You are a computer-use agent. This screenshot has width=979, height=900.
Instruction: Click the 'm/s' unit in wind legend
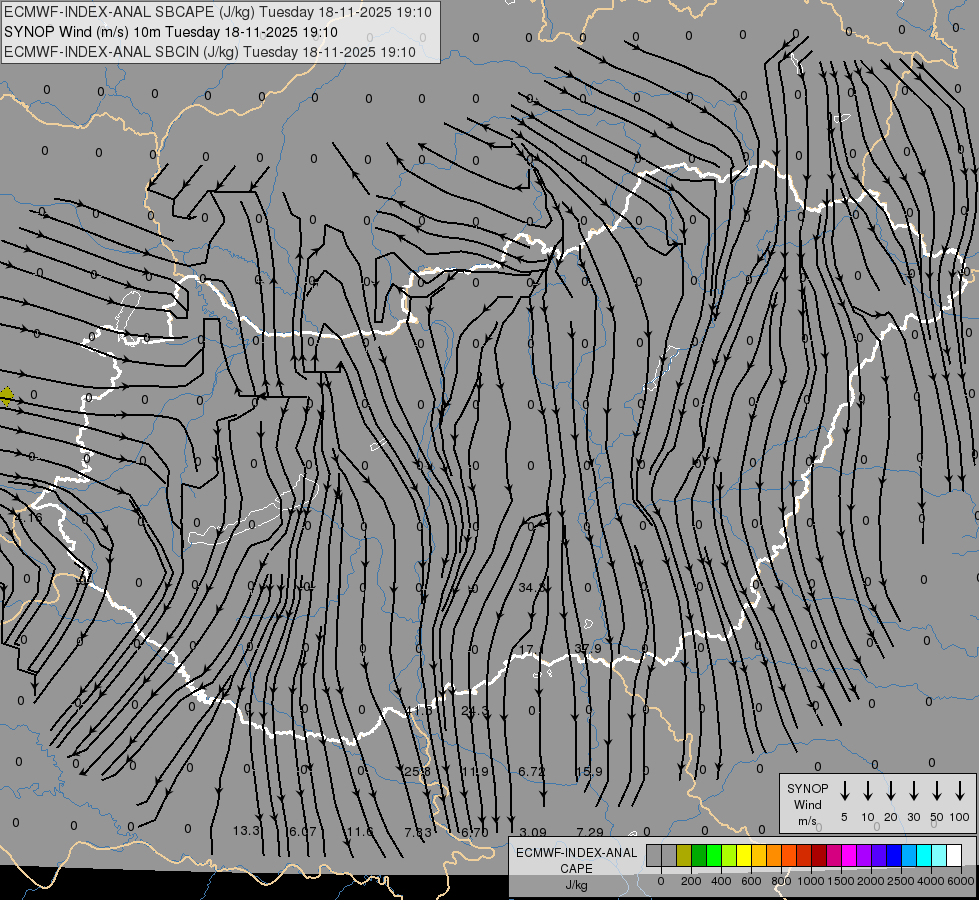click(x=807, y=821)
